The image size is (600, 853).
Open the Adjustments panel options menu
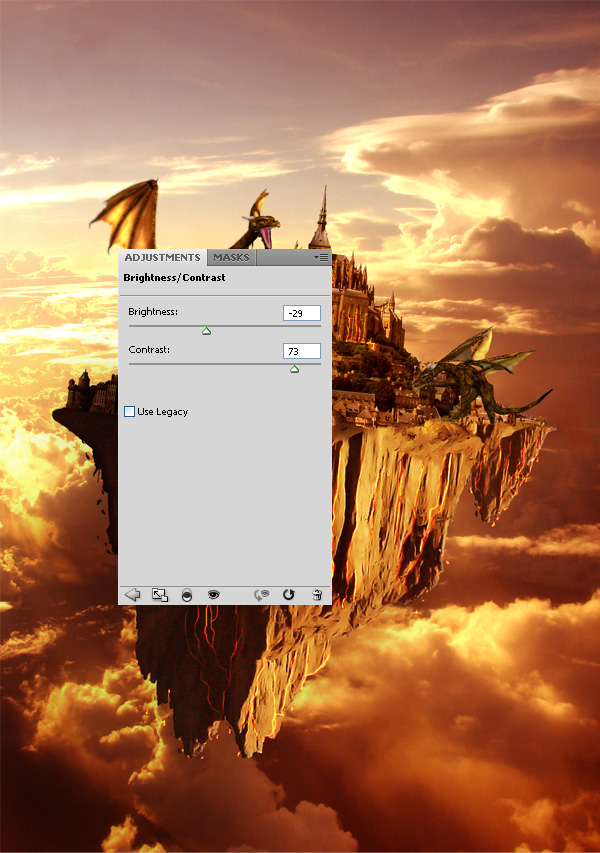[321, 257]
